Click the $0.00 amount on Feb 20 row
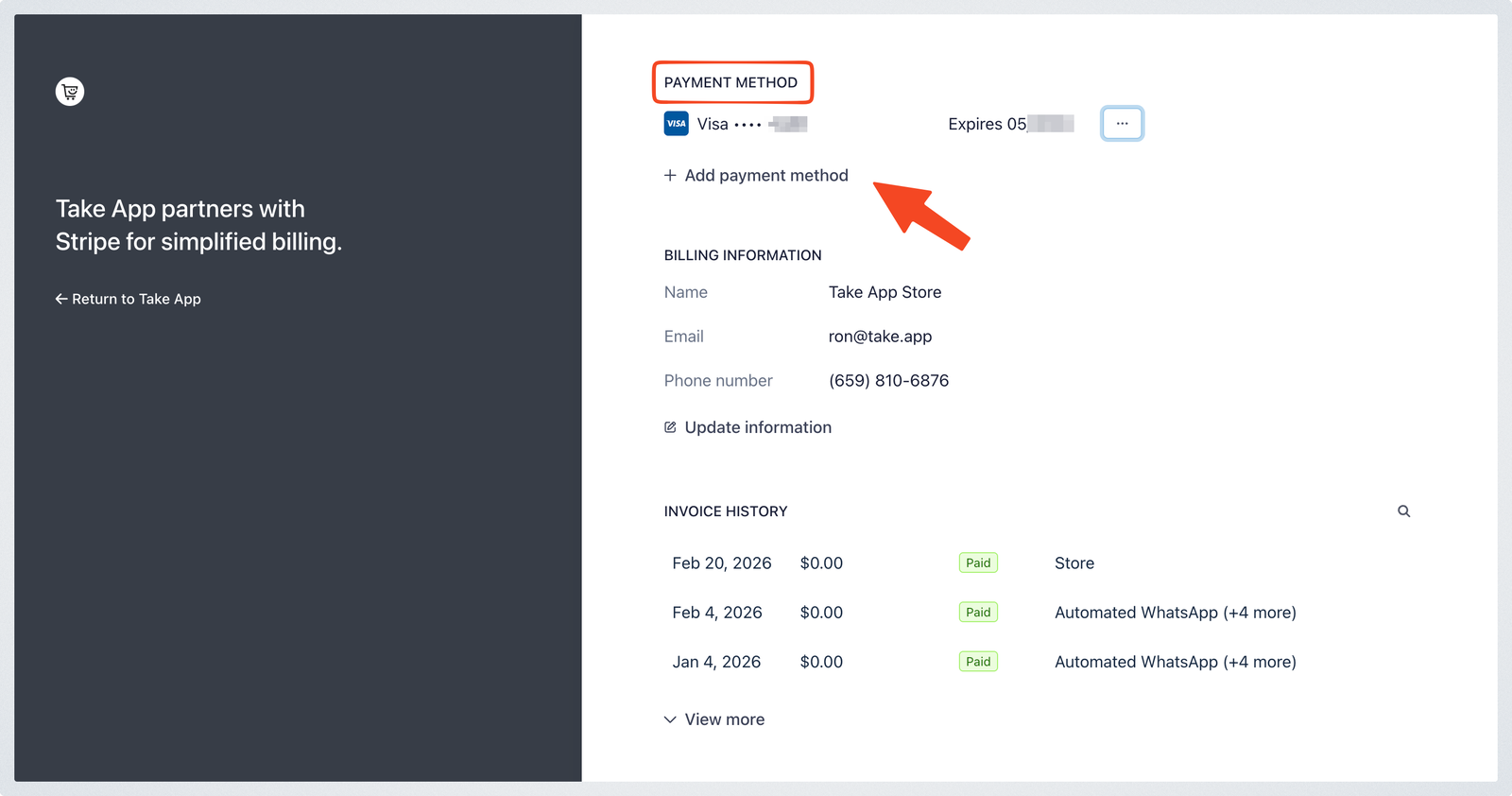This screenshot has height=796, width=1512. tap(821, 563)
